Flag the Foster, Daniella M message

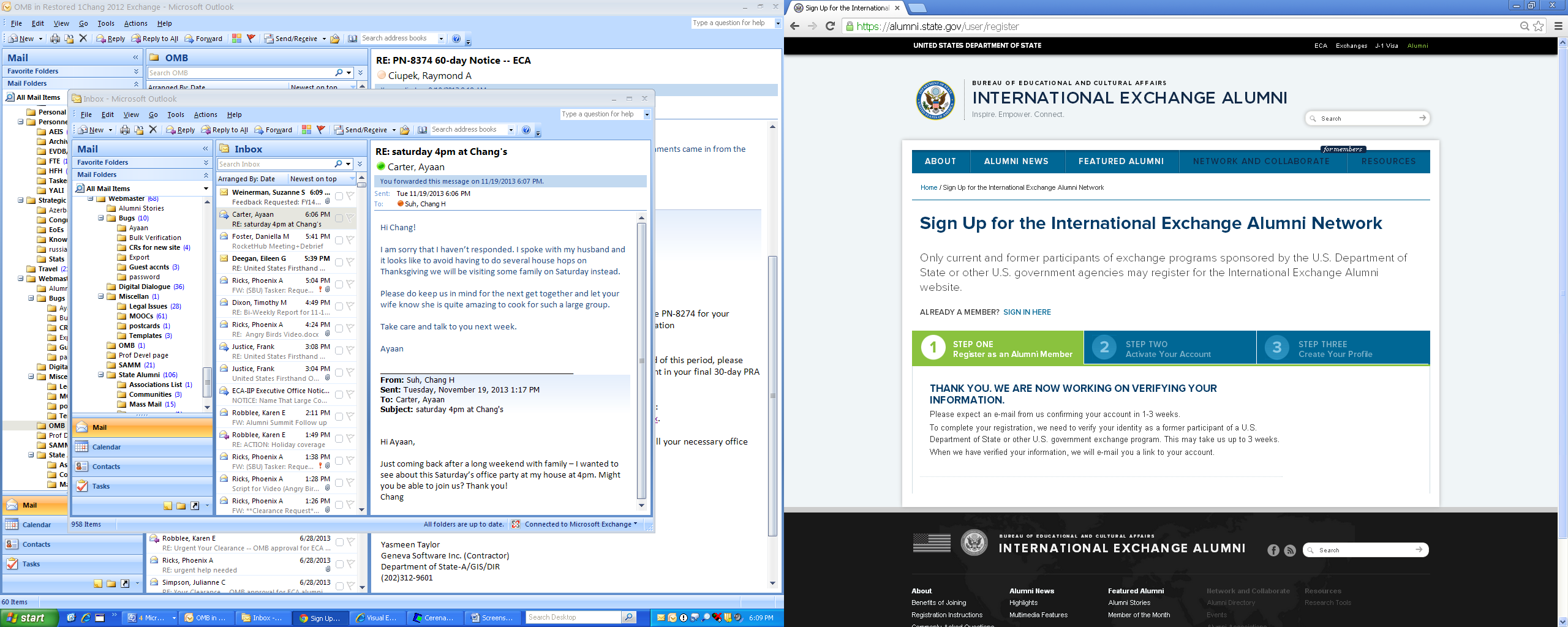[x=350, y=240]
